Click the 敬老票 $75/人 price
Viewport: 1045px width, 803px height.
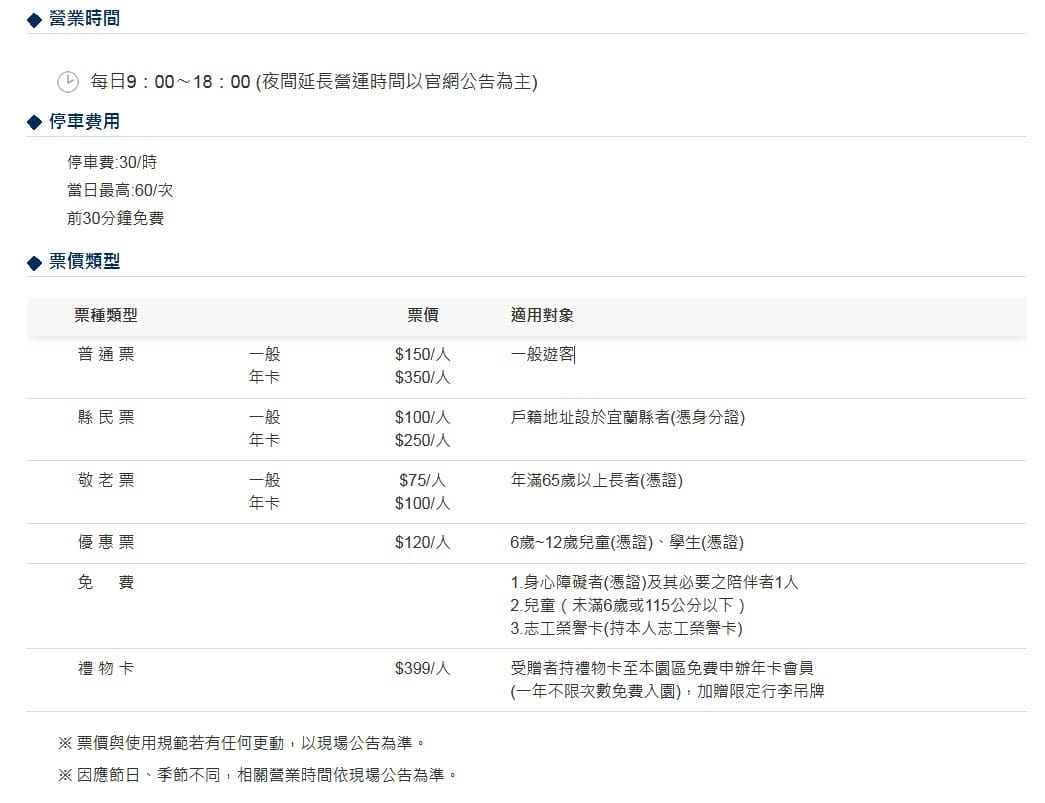pyautogui.click(x=423, y=480)
